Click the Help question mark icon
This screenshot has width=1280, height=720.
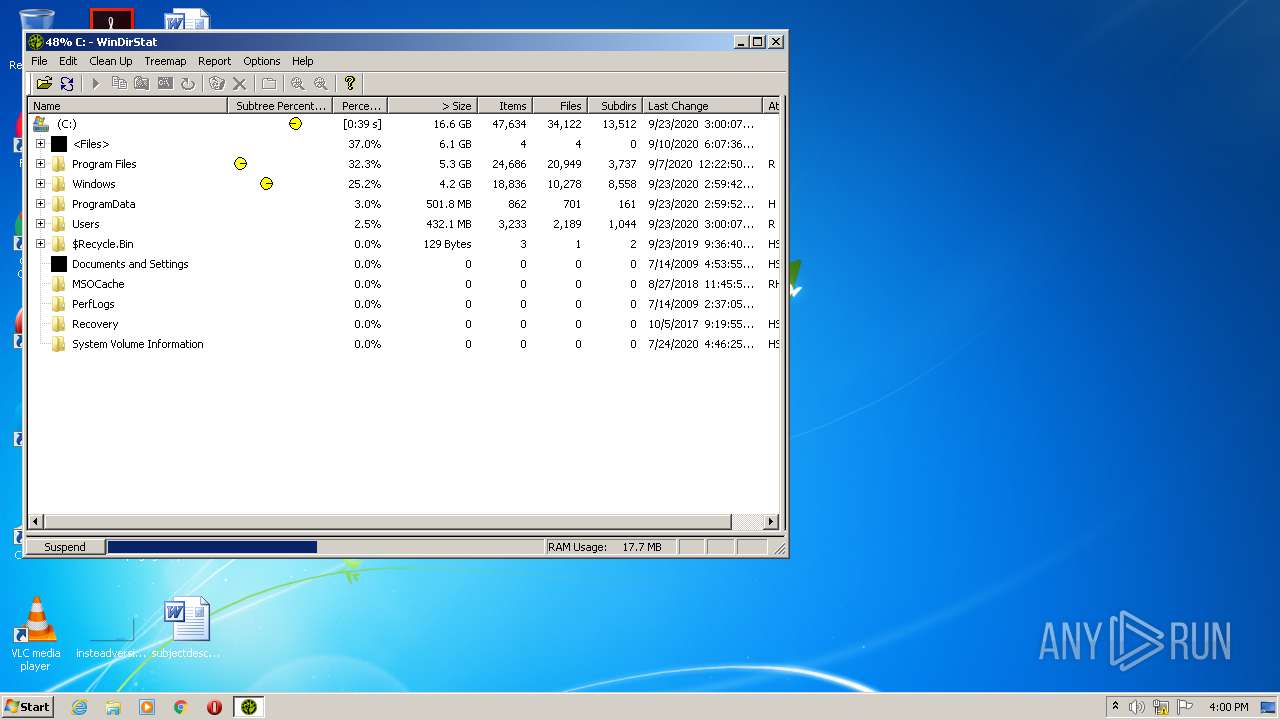coord(349,83)
